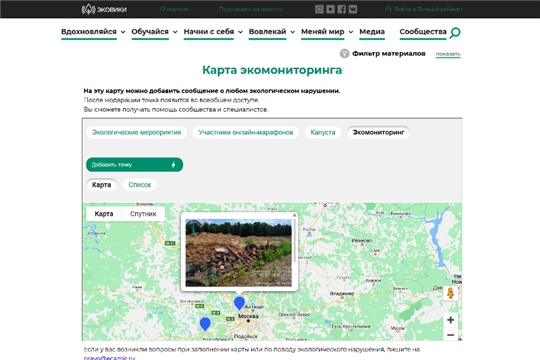The height and width of the screenshot is (360, 540).
Task: Click the Фильтр материалов label
Action: coord(388,53)
